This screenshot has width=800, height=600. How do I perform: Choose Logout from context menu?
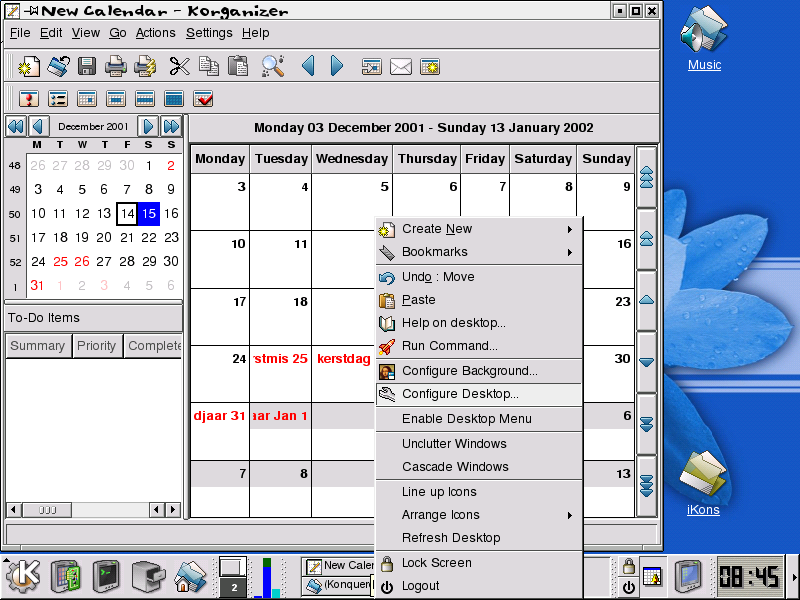(479, 586)
